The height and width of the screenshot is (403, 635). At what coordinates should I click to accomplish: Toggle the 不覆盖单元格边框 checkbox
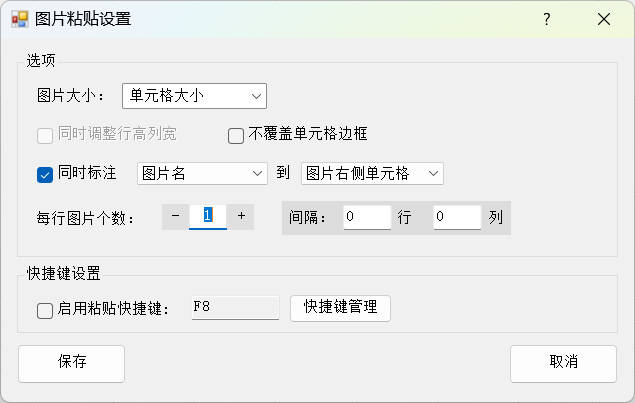[x=236, y=135]
